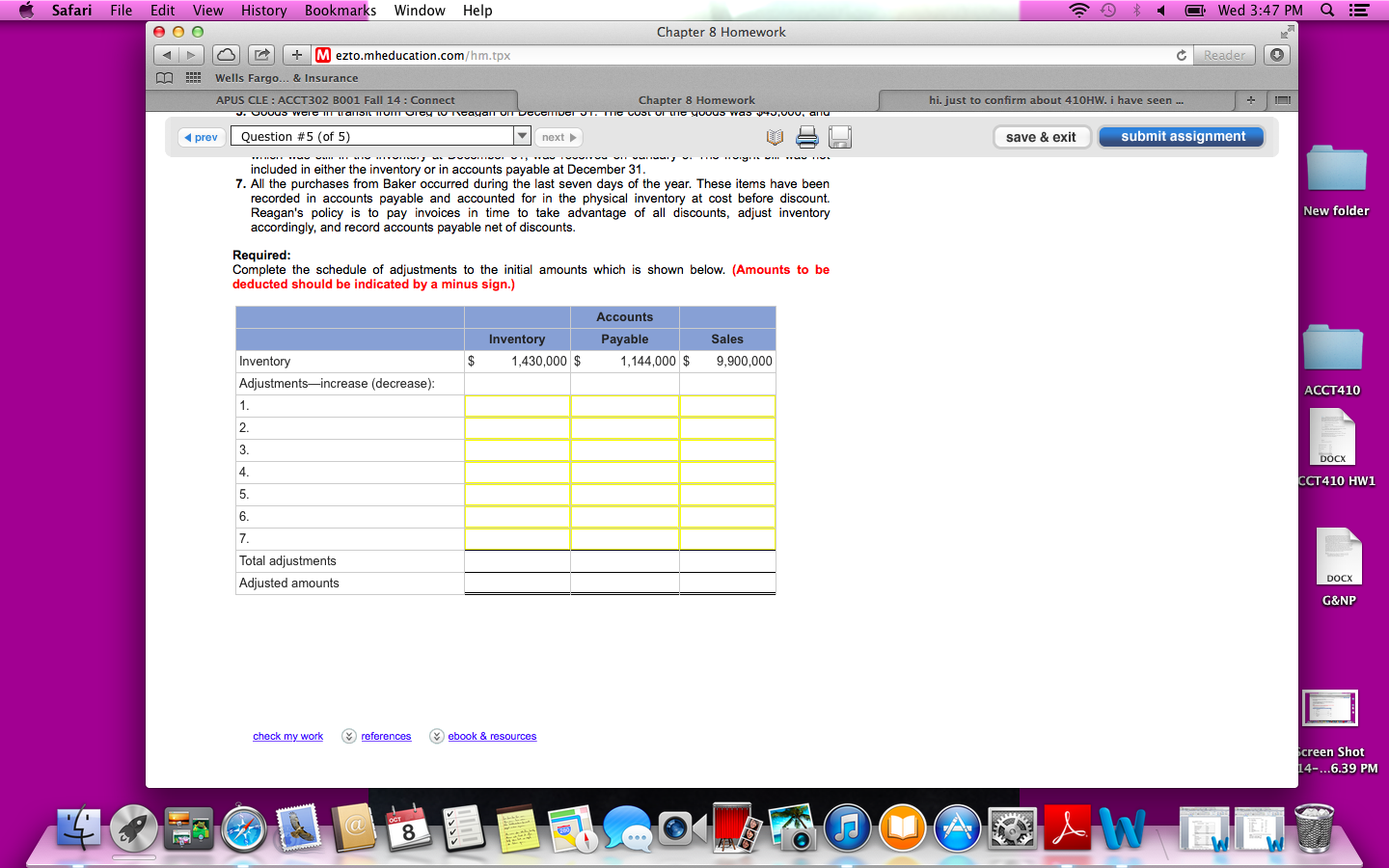Click Sales cell for adjustment 3

tap(727, 450)
